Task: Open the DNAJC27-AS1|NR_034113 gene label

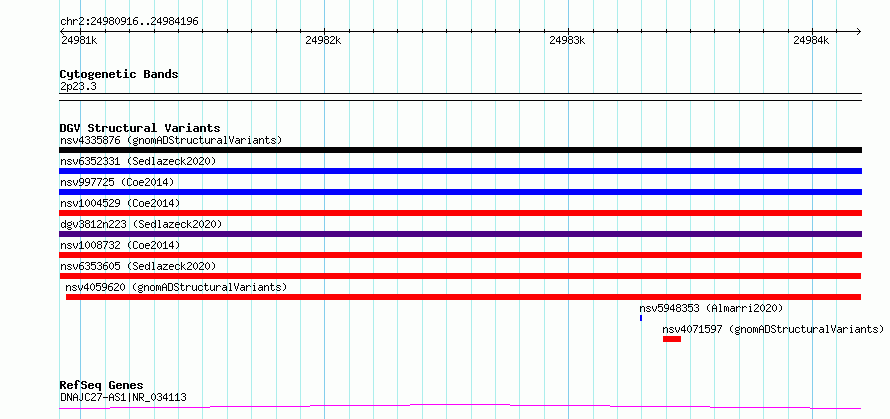Action: pyautogui.click(x=123, y=397)
